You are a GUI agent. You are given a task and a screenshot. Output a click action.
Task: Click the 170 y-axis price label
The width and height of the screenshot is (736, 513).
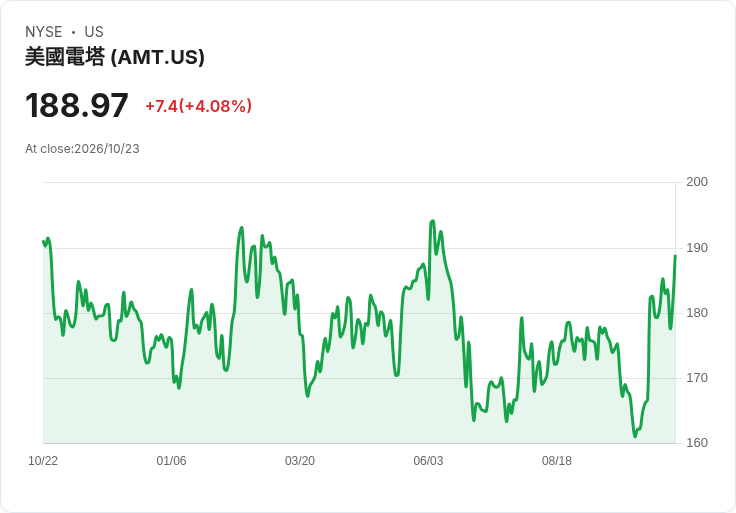[697, 378]
